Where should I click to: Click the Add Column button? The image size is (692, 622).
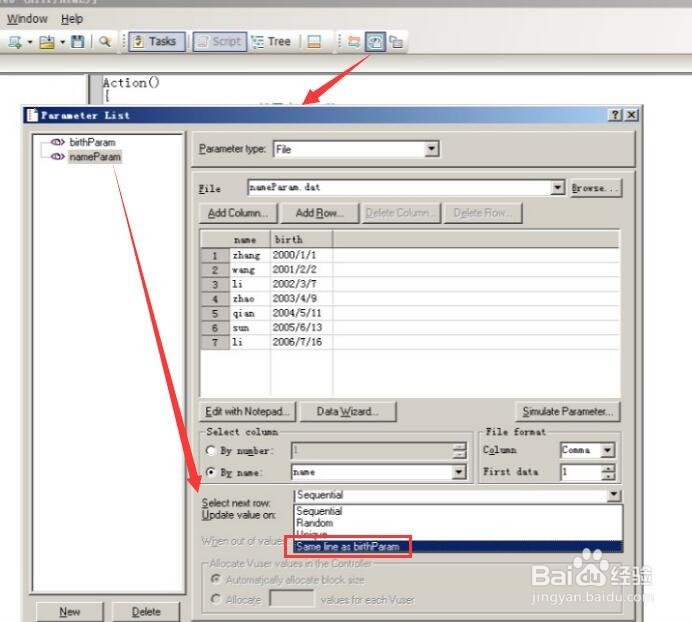coord(238,213)
